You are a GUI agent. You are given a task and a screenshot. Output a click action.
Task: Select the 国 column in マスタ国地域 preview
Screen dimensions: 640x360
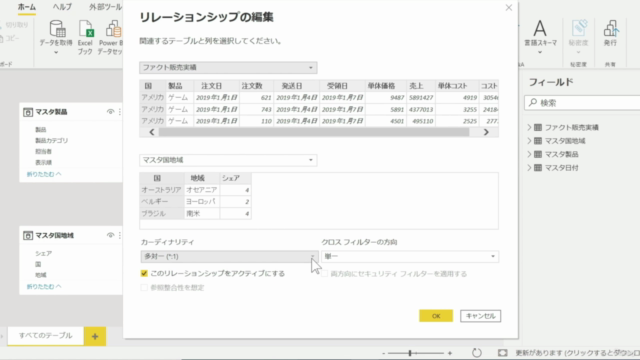(x=157, y=178)
